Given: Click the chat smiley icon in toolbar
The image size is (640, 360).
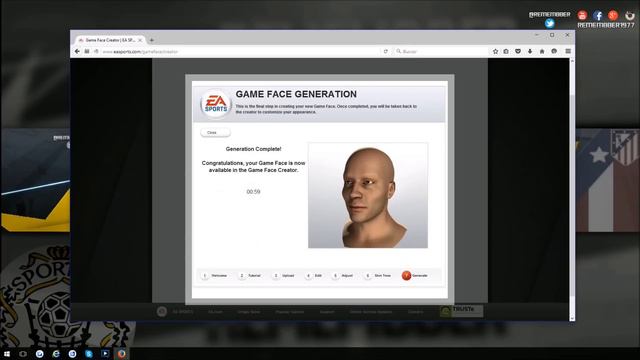Looking at the screenshot, I should point(554,51).
